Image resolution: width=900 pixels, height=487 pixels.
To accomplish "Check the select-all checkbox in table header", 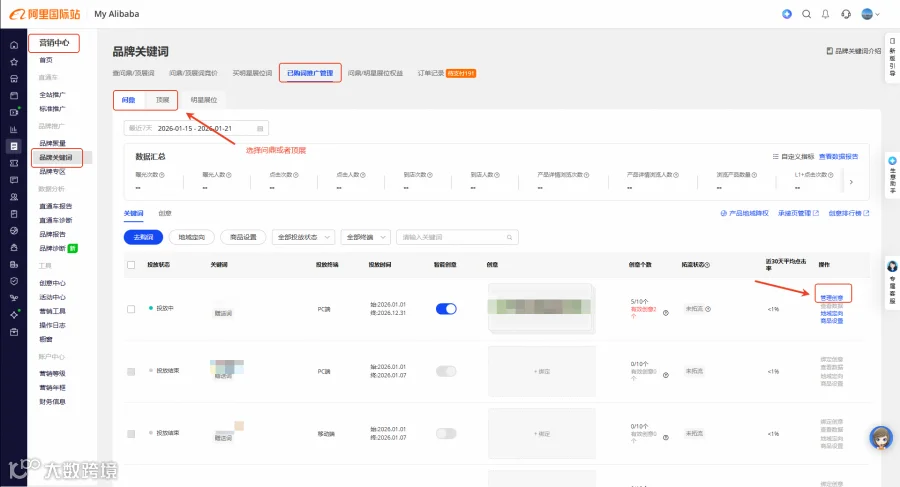I will point(131,265).
